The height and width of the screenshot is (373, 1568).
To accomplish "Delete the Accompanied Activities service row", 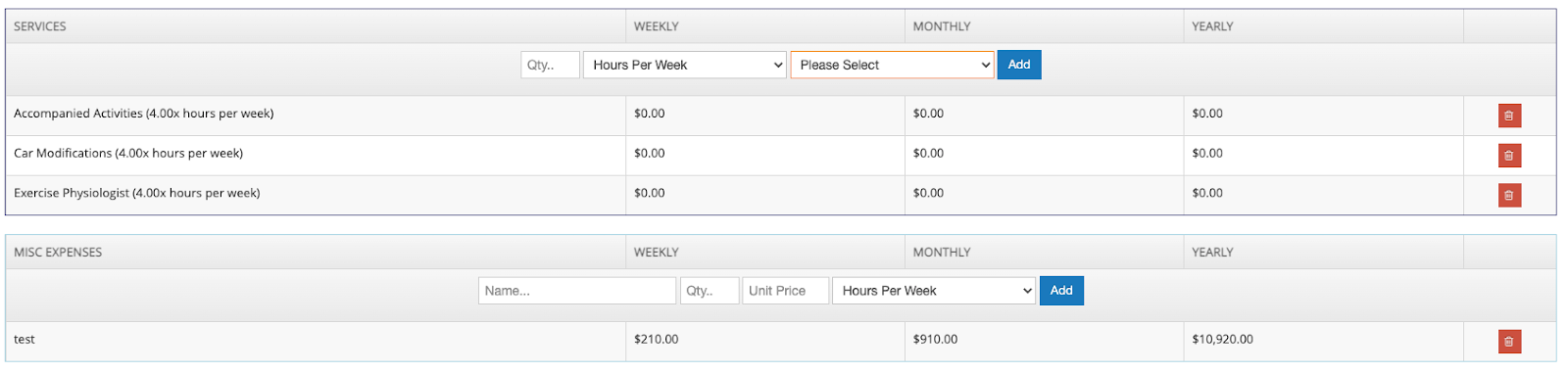I will 1509,116.
